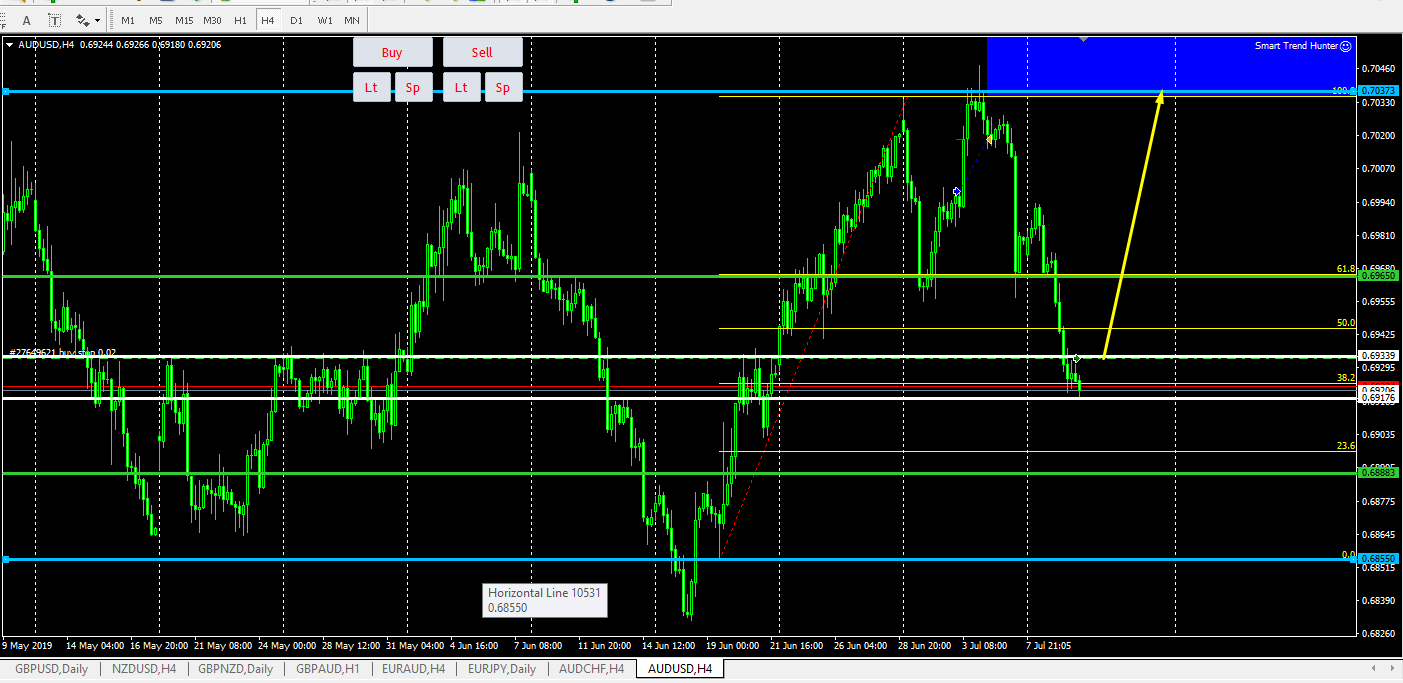1403x683 pixels.
Task: Click the Sp button under Sell
Action: pyautogui.click(x=503, y=87)
